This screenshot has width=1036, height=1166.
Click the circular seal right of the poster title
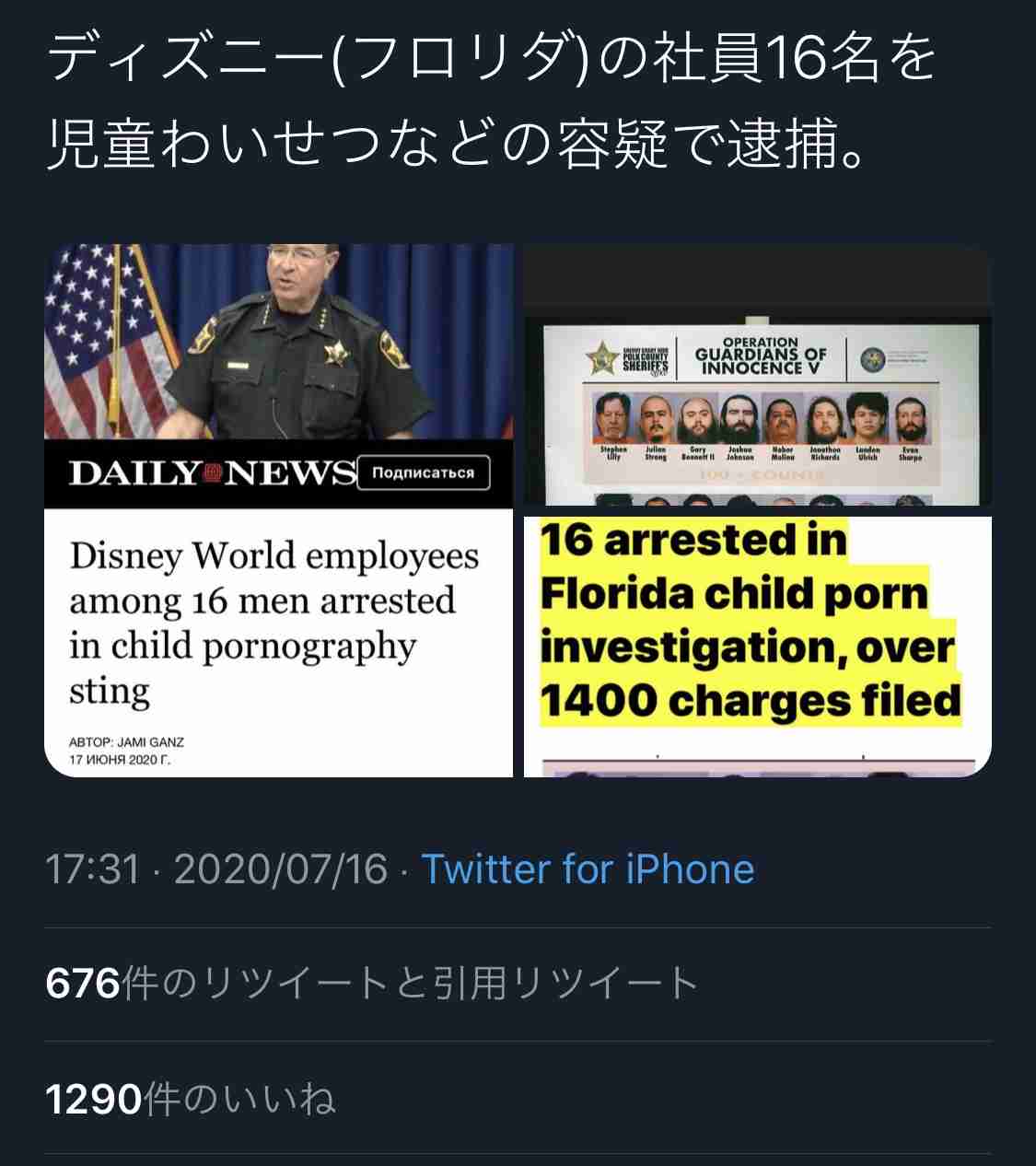tap(871, 359)
